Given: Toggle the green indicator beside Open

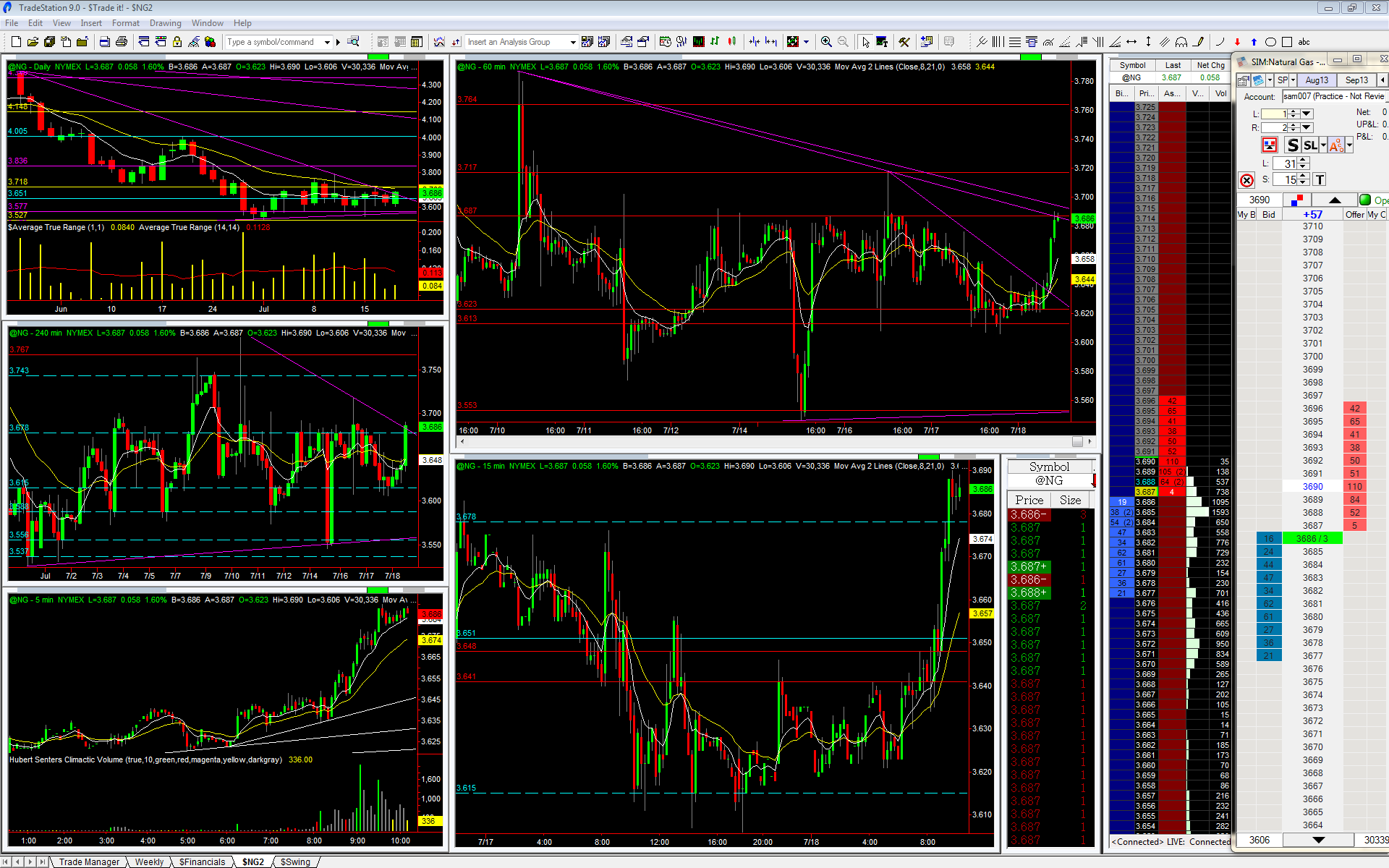Looking at the screenshot, I should pyautogui.click(x=1365, y=200).
